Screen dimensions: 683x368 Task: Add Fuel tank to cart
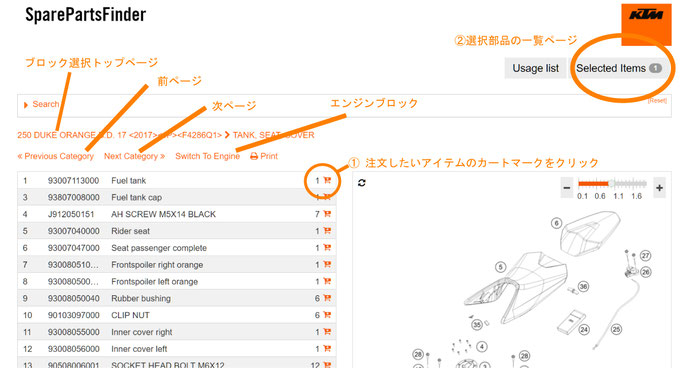pyautogui.click(x=327, y=180)
